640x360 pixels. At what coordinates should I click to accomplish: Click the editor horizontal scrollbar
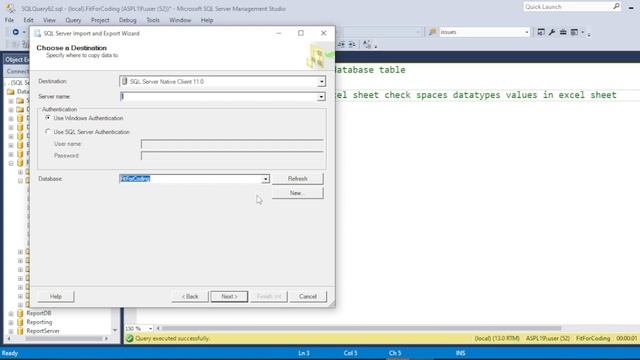click(x=361, y=328)
